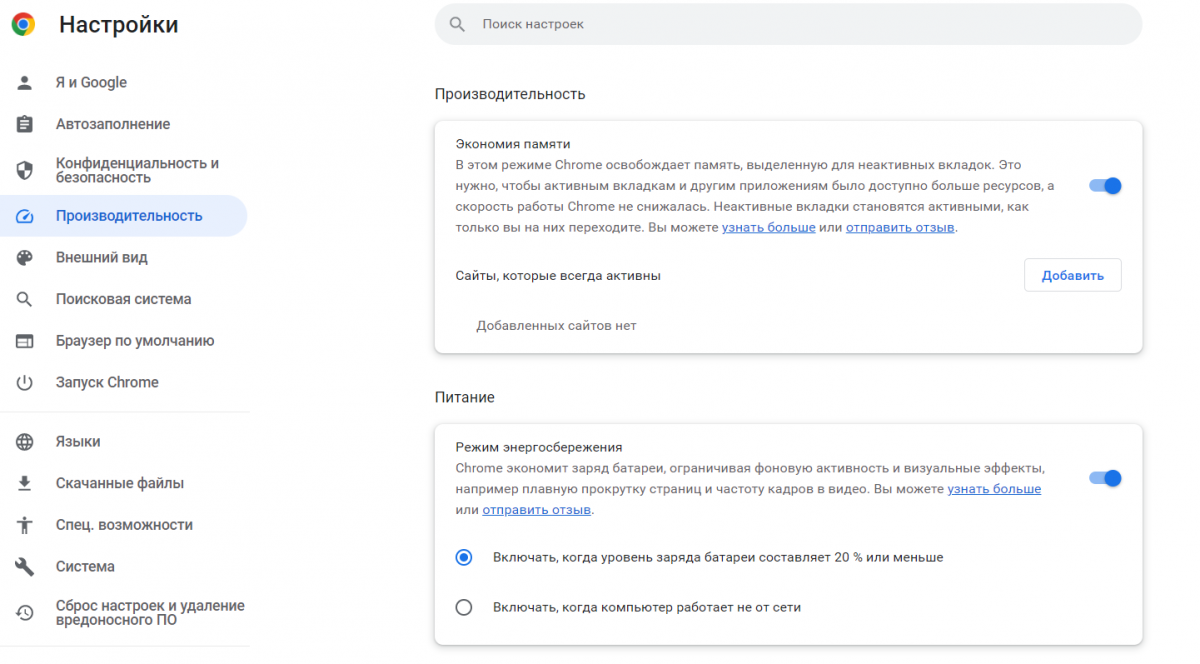Turn off the Экономия памяти toggle

point(1105,185)
